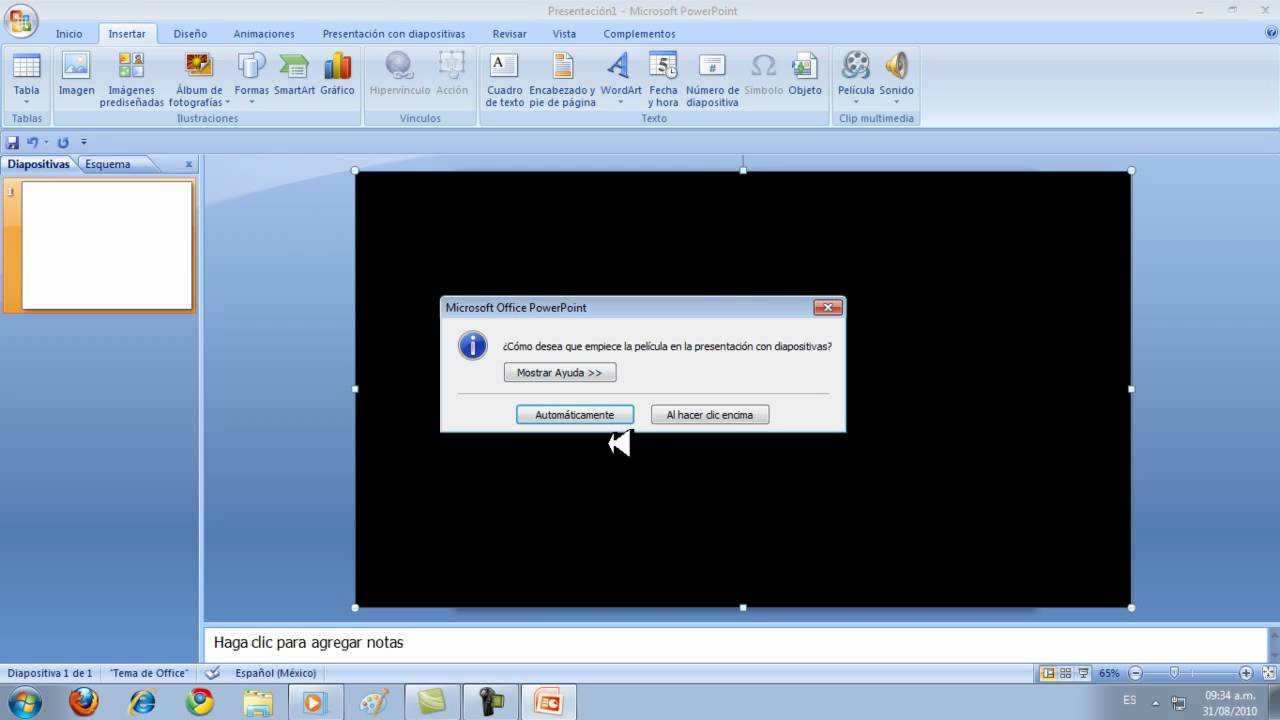Expand the Tabla dropdown arrow
Viewport: 1280px width, 720px height.
point(27,102)
